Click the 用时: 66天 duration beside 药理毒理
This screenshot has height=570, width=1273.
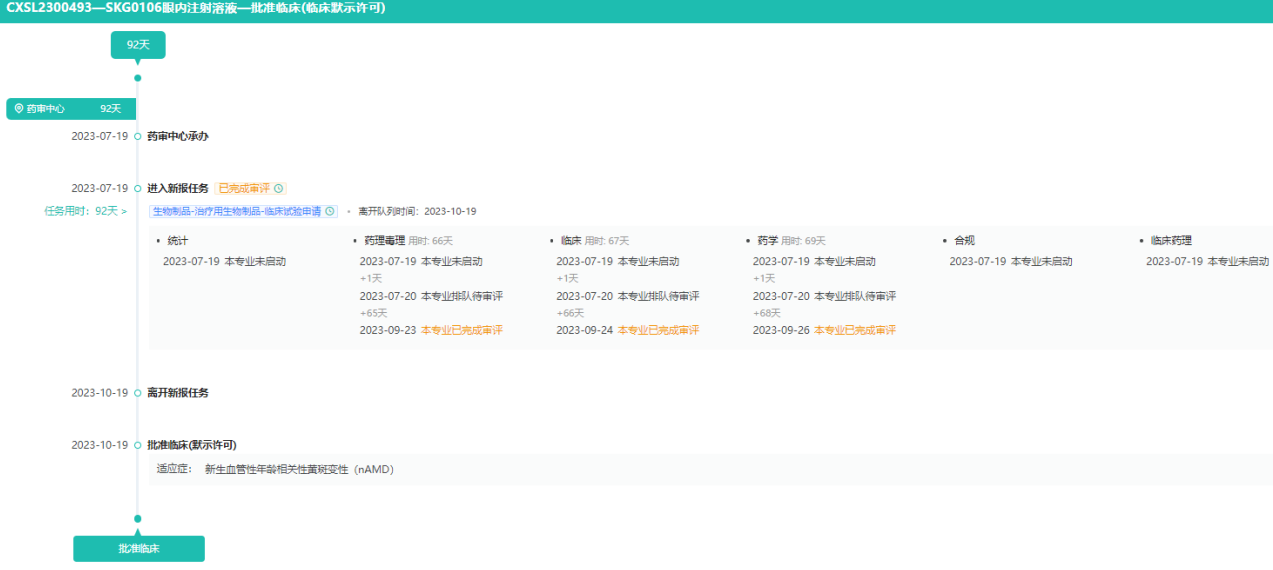[431, 241]
